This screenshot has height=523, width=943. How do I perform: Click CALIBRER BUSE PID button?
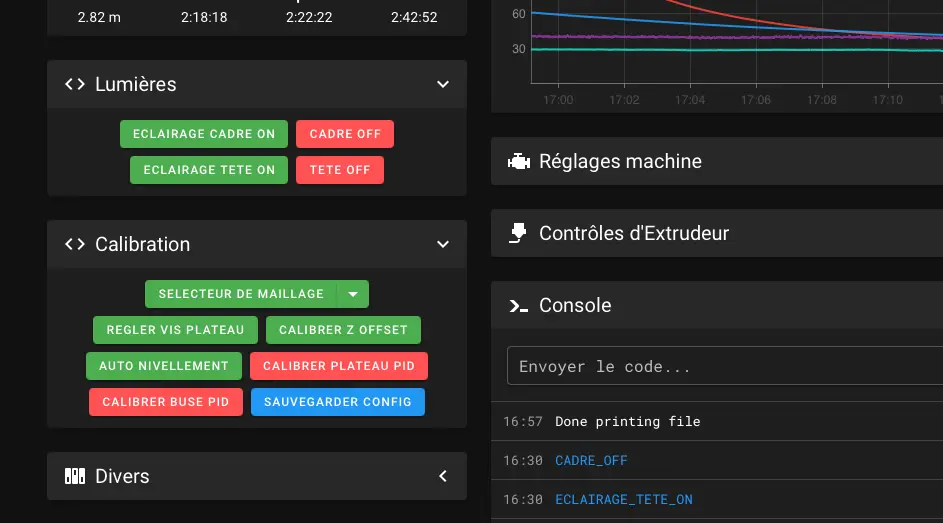tap(166, 402)
